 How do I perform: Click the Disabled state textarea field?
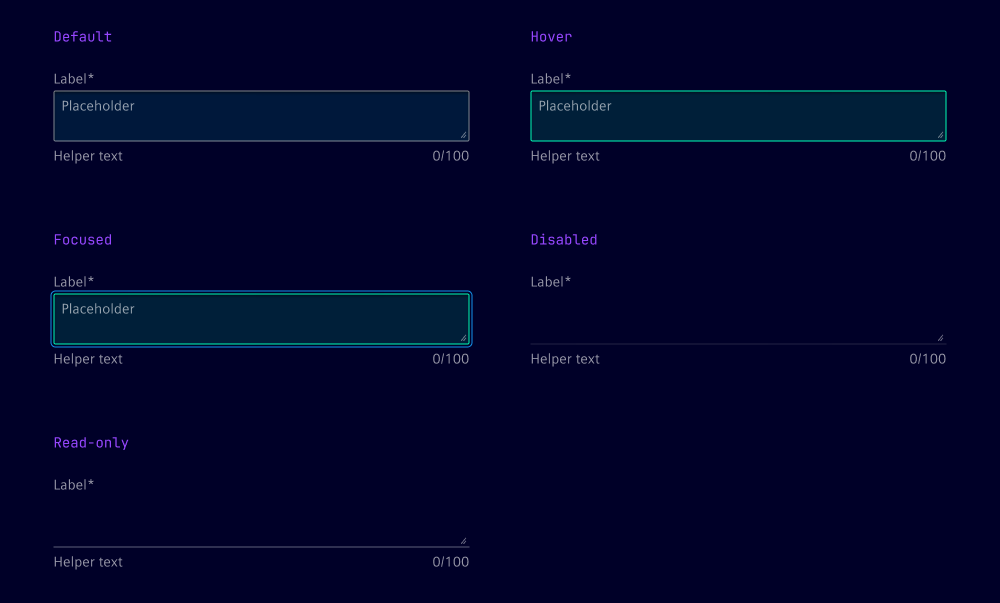tap(737, 320)
